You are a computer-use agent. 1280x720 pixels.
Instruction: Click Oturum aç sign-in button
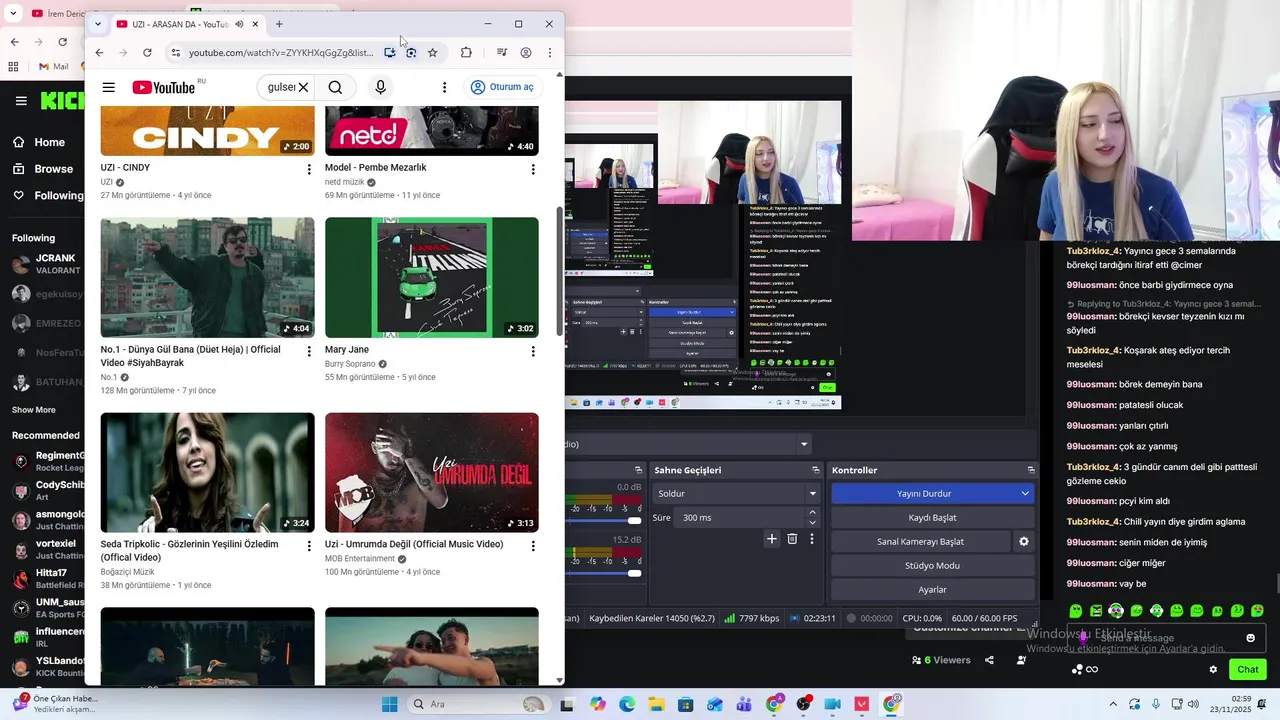502,87
